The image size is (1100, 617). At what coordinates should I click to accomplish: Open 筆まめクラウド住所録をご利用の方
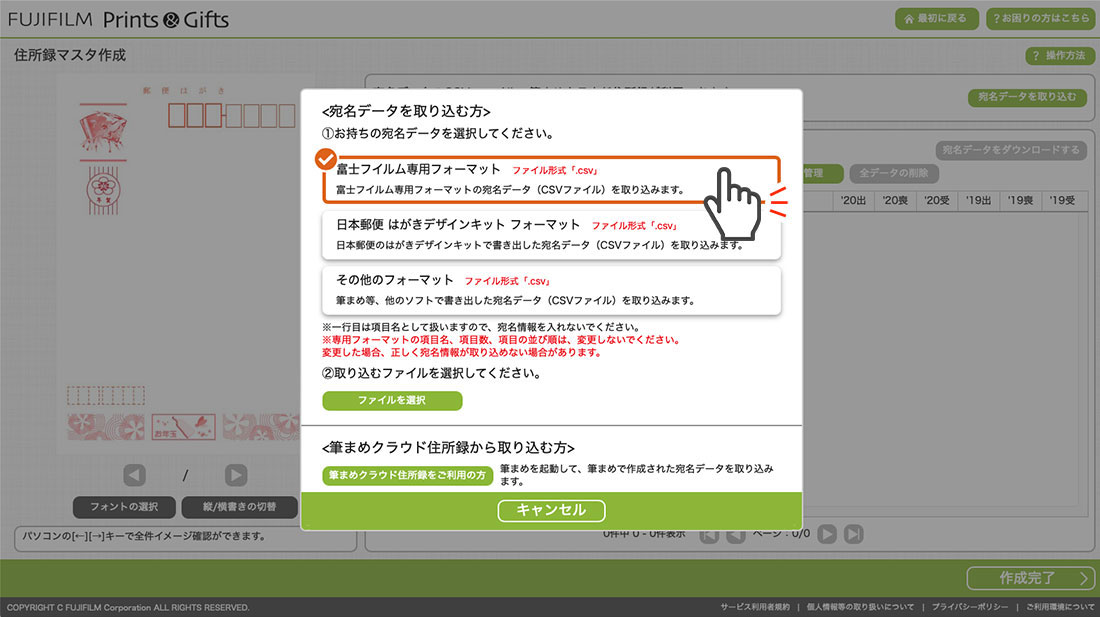tap(409, 475)
